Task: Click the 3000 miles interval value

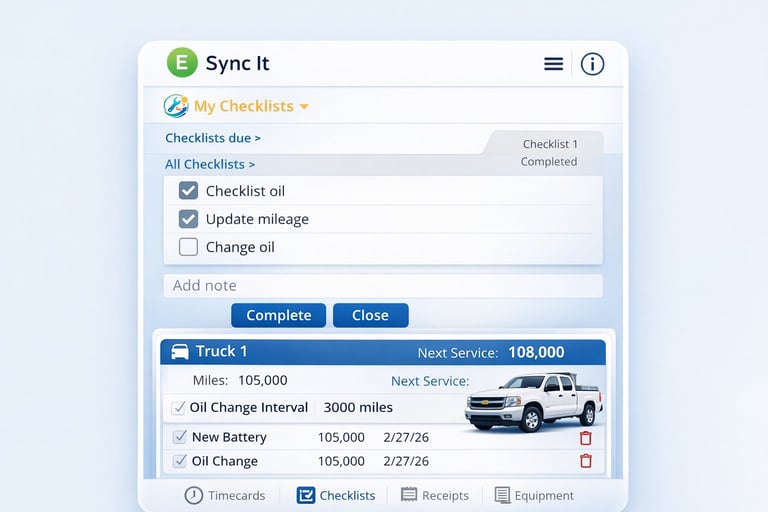Action: (358, 408)
